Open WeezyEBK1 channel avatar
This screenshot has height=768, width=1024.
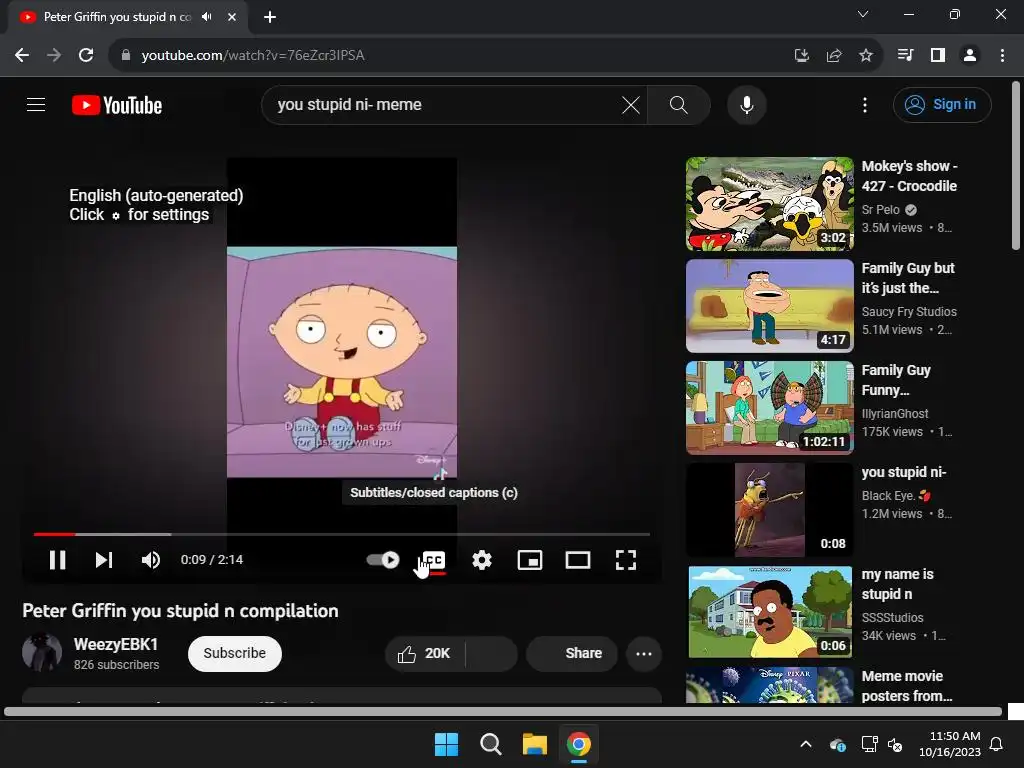click(42, 653)
